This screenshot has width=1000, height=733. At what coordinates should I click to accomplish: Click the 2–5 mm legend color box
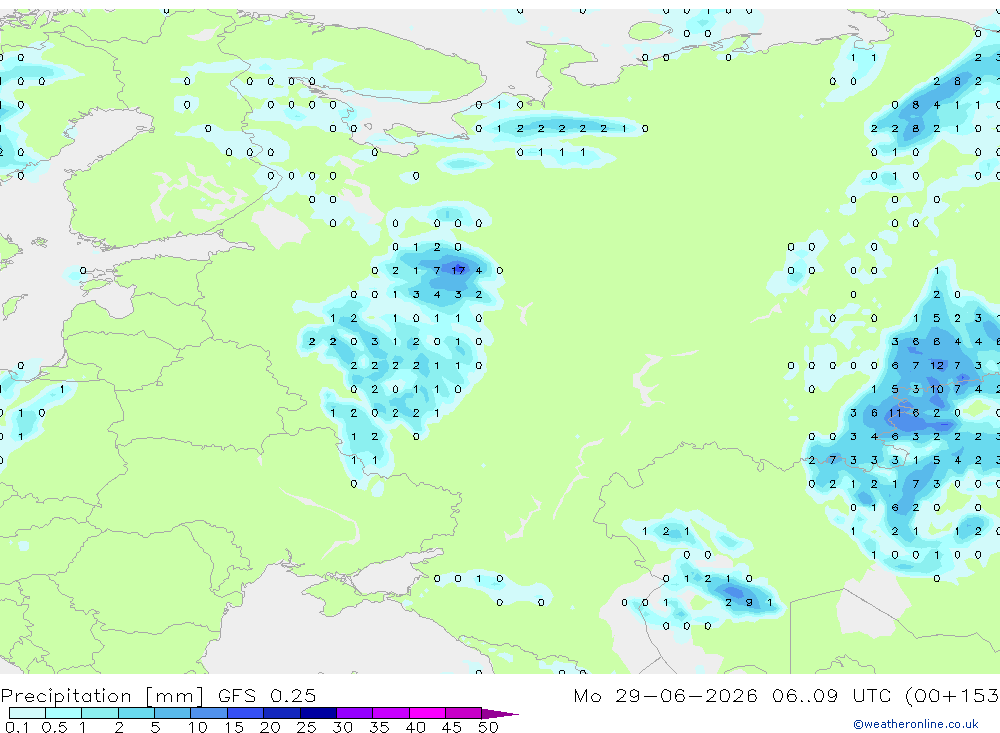tap(136, 713)
